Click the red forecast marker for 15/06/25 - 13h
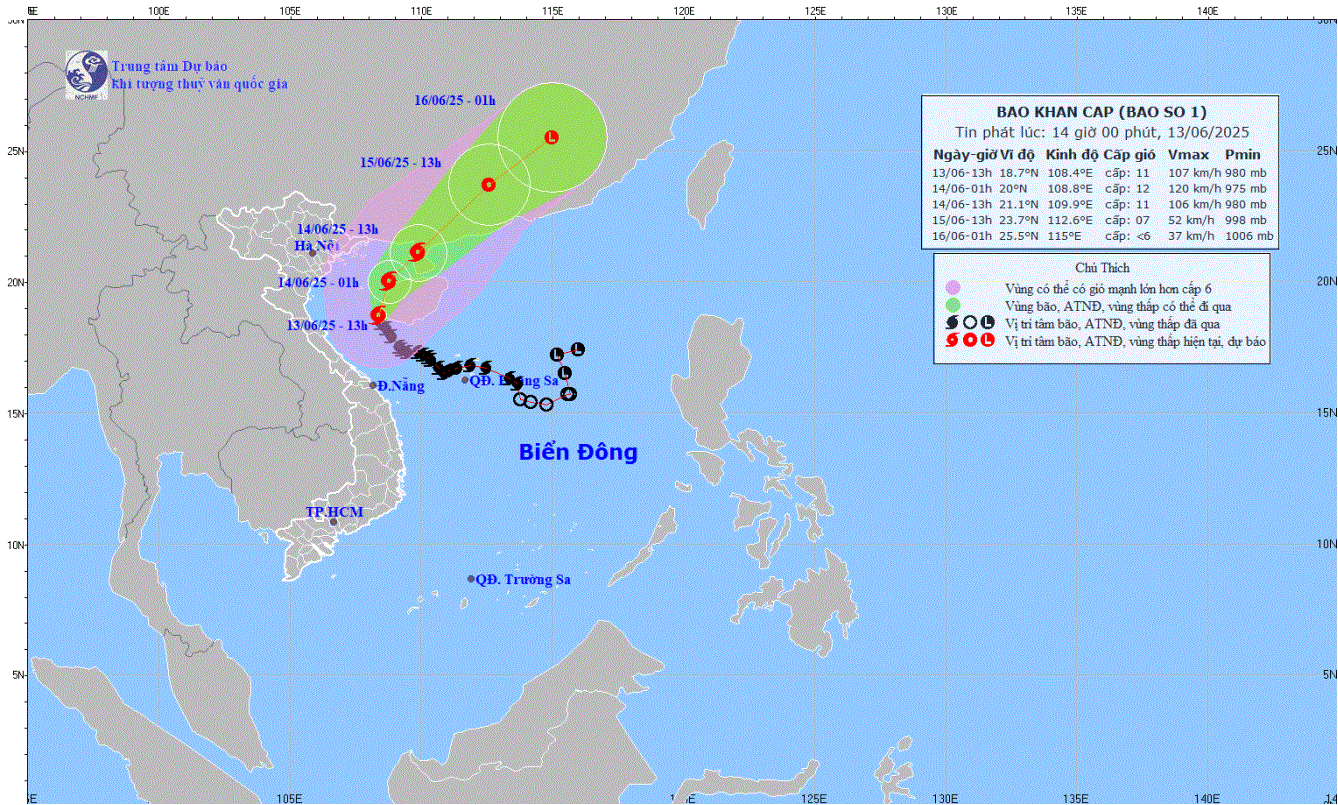 (488, 184)
